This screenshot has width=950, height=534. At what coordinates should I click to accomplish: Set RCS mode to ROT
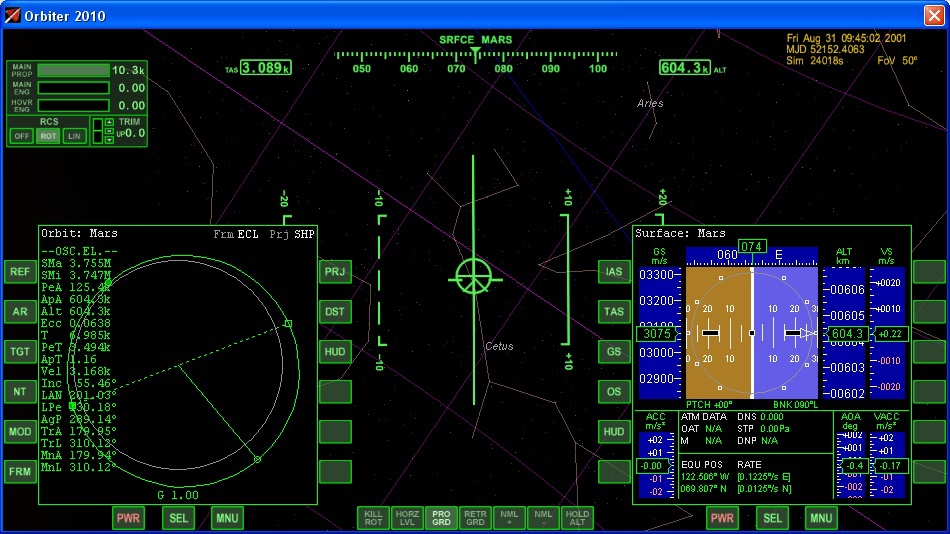48,136
